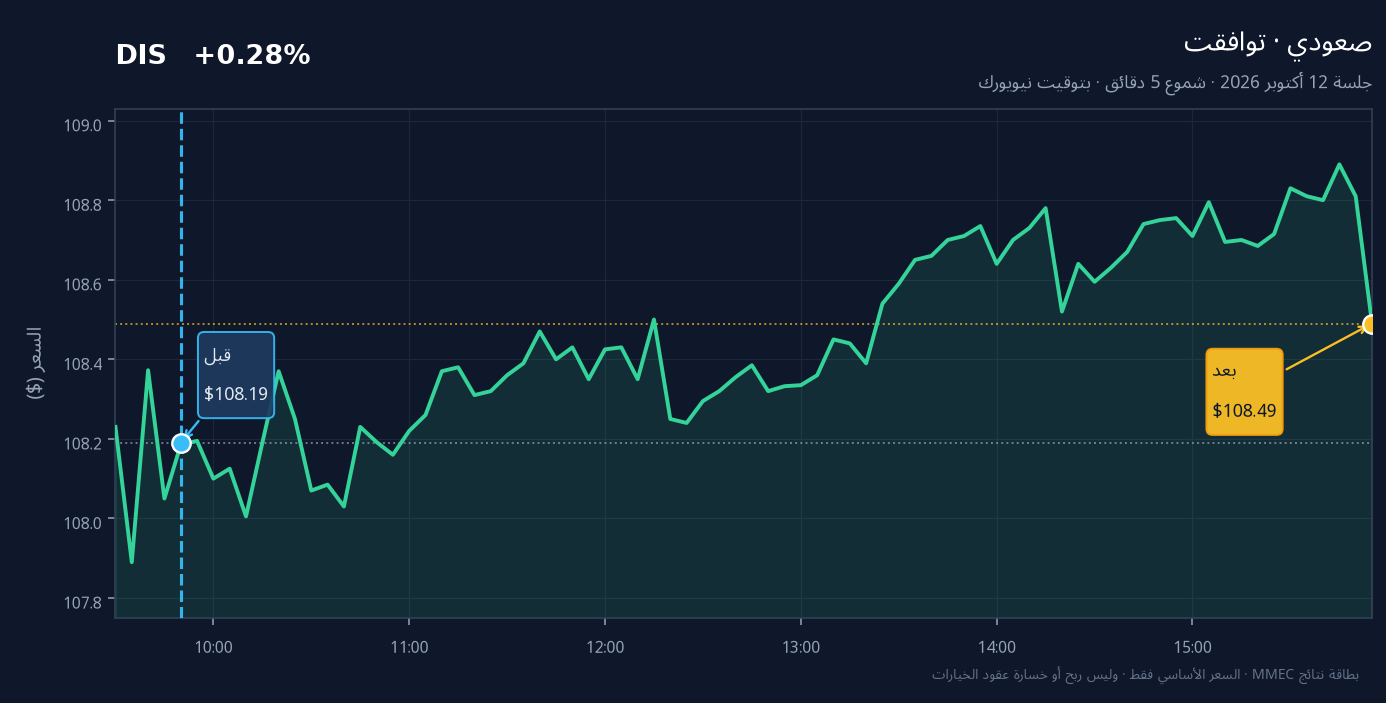The height and width of the screenshot is (703, 1386).
Task: Click the 108.6 price axis tick
Action: (x=82, y=283)
